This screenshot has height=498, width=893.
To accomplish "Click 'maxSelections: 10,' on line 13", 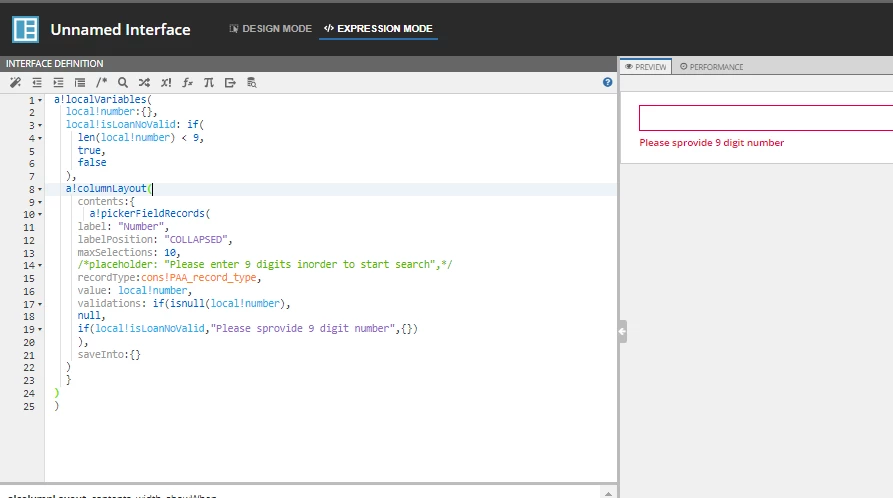I will [129, 252].
